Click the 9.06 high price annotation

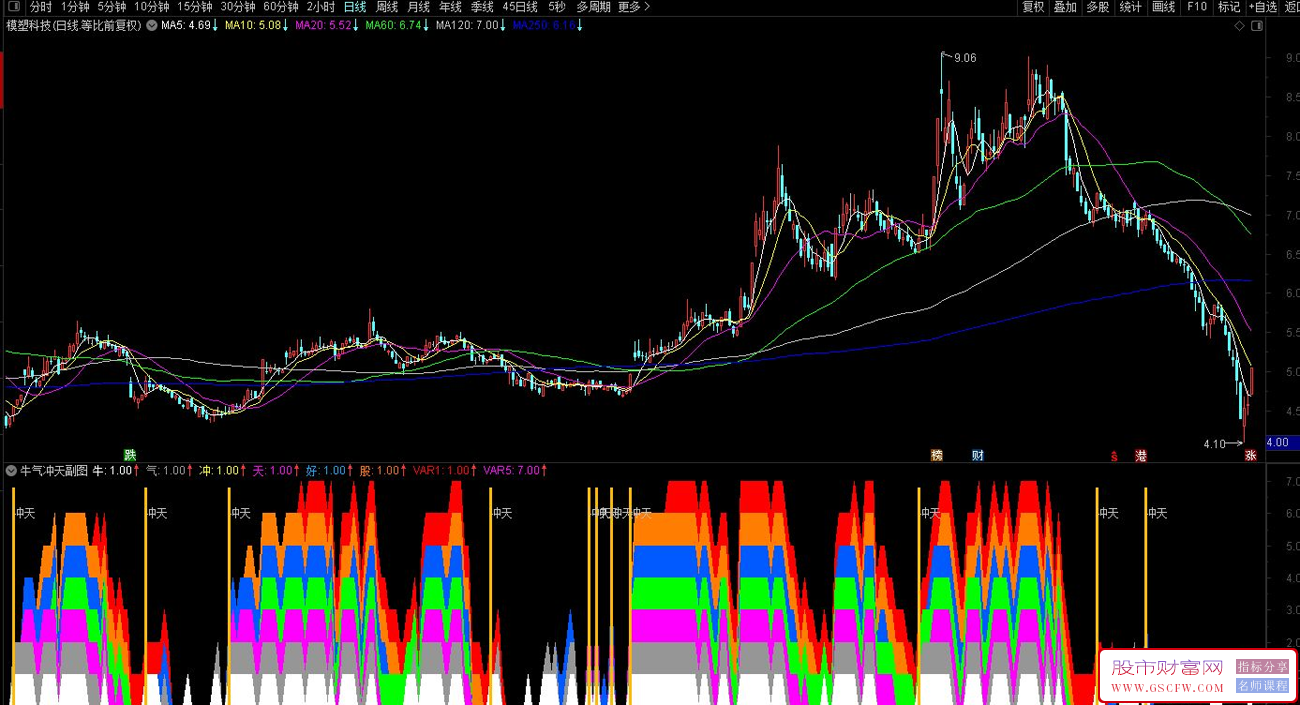(965, 58)
